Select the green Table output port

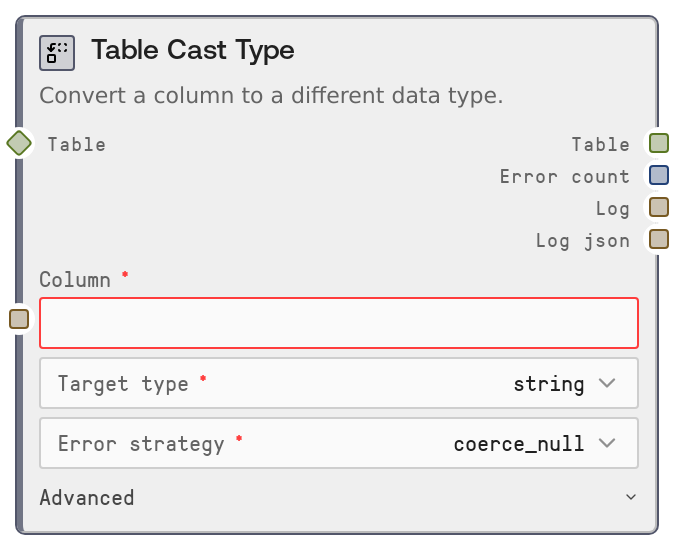pos(658,143)
